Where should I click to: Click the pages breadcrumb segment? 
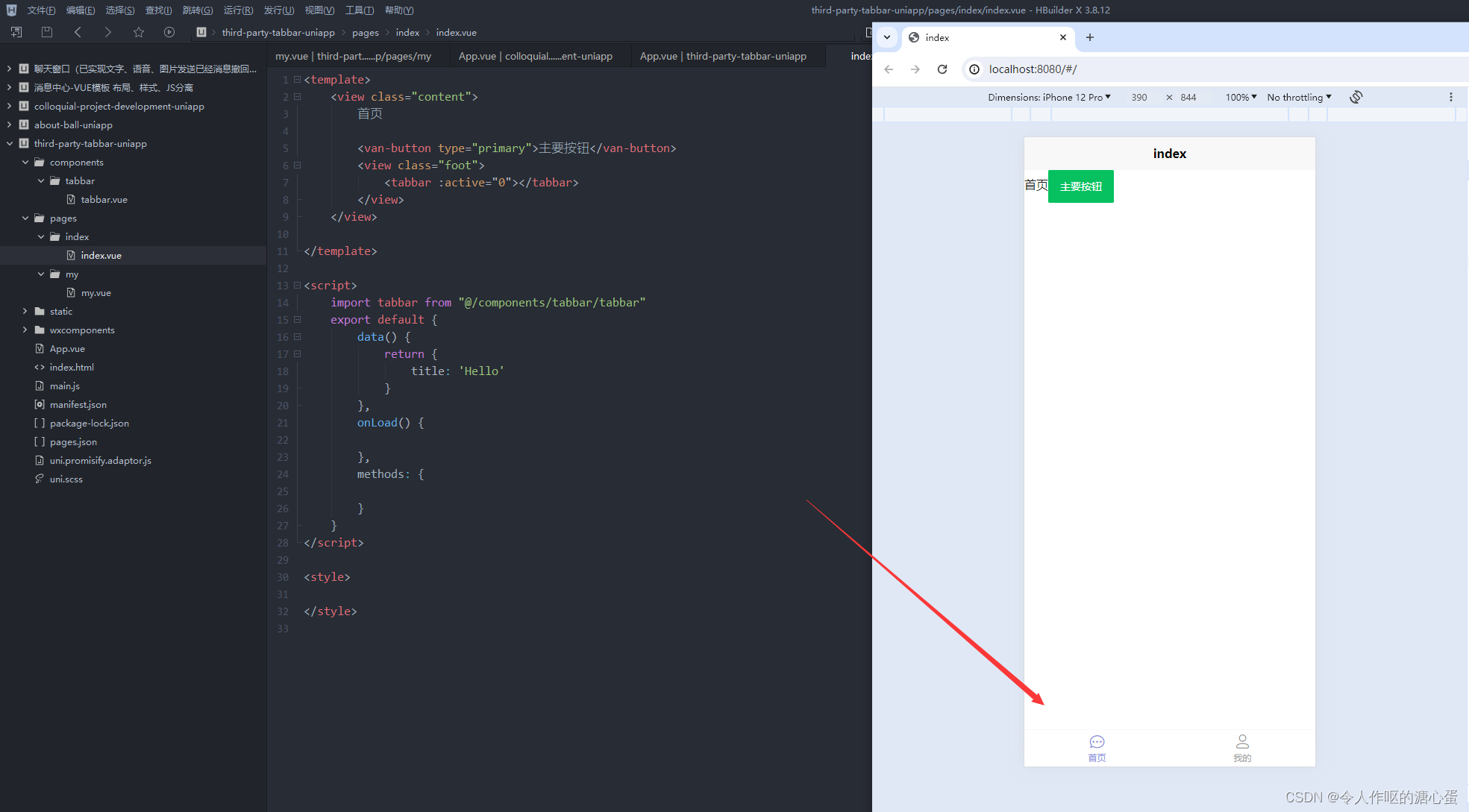click(x=366, y=32)
